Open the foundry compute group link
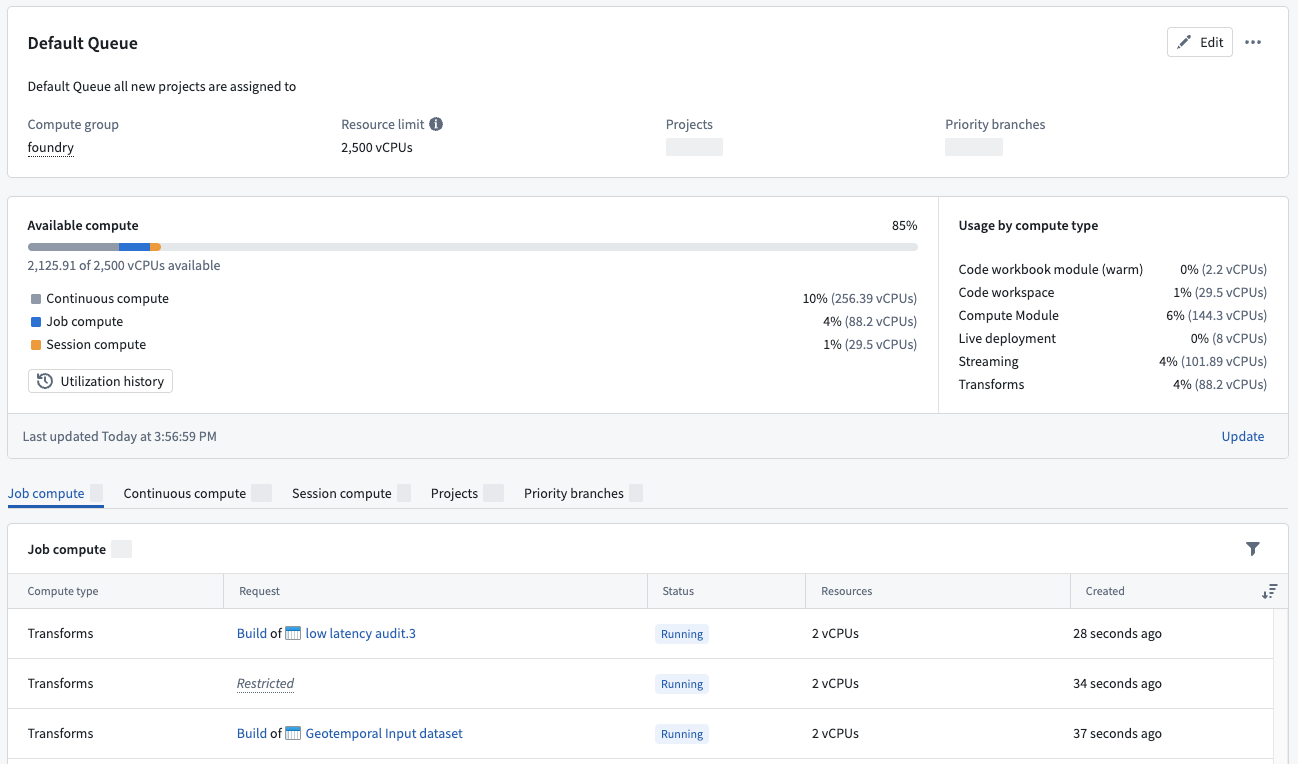 point(51,147)
